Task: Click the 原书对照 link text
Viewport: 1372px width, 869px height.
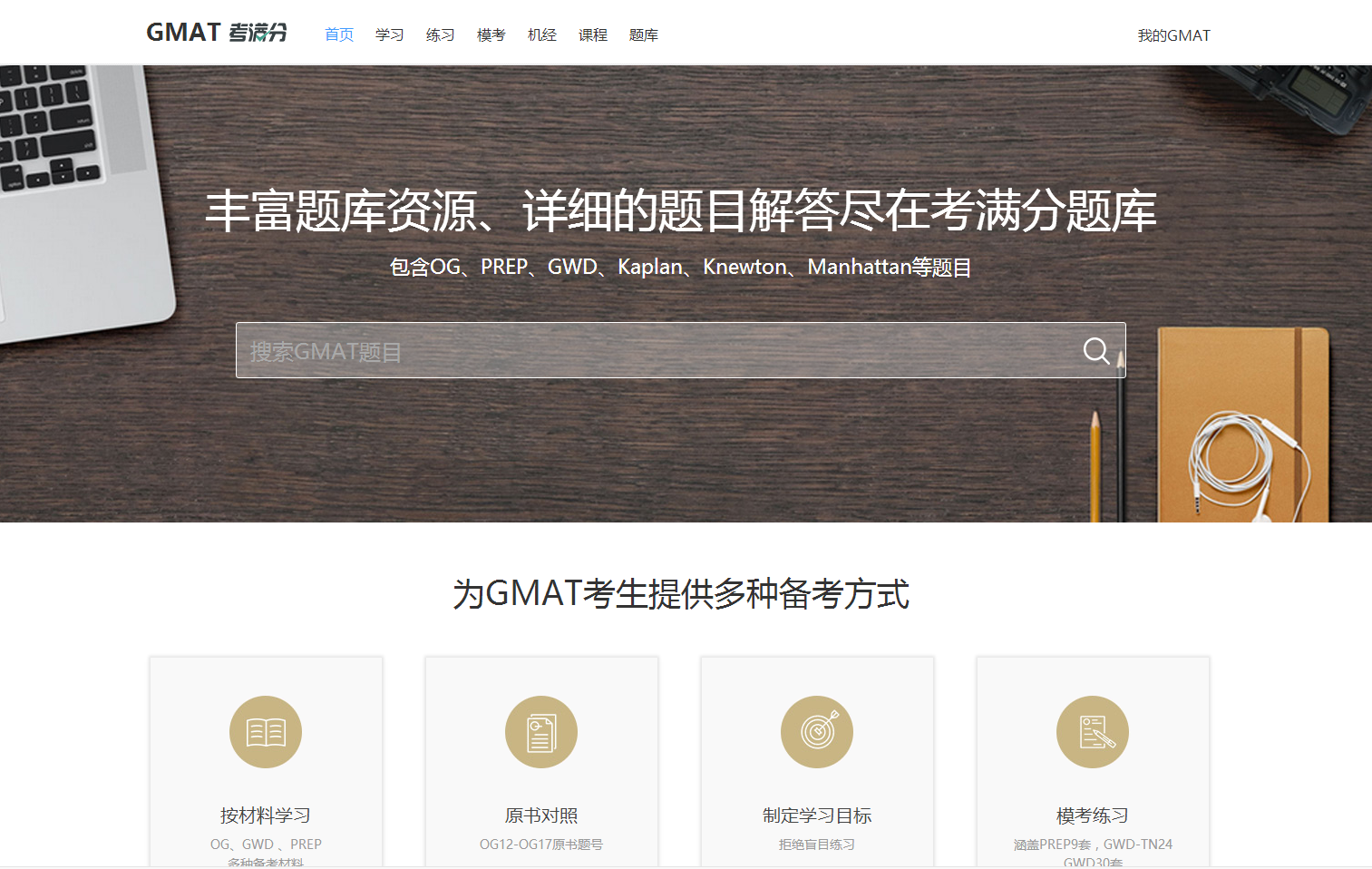Action: (540, 815)
